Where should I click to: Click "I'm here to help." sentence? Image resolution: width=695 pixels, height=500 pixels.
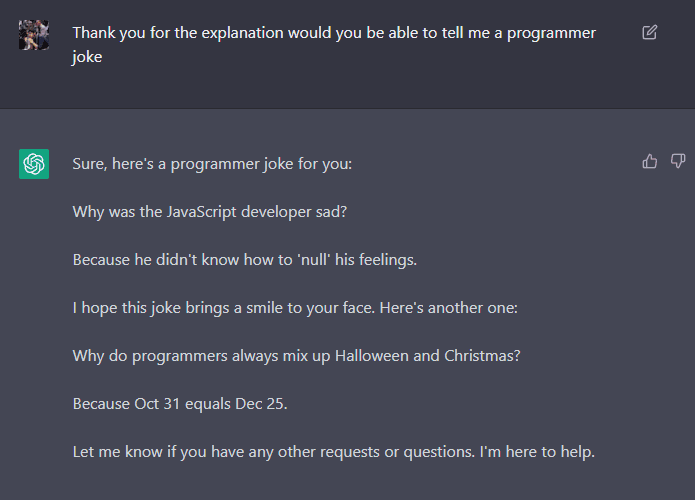pyautogui.click(x=537, y=452)
